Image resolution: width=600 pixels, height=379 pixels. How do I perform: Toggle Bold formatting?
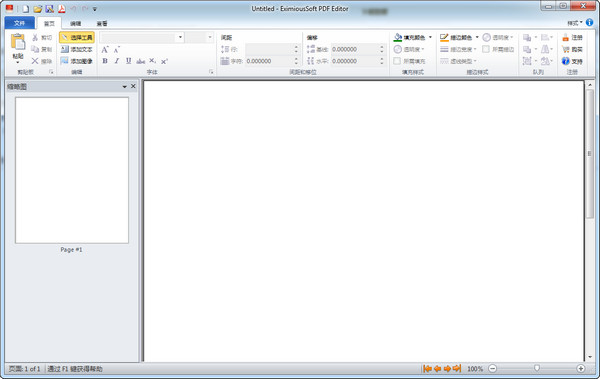click(105, 61)
